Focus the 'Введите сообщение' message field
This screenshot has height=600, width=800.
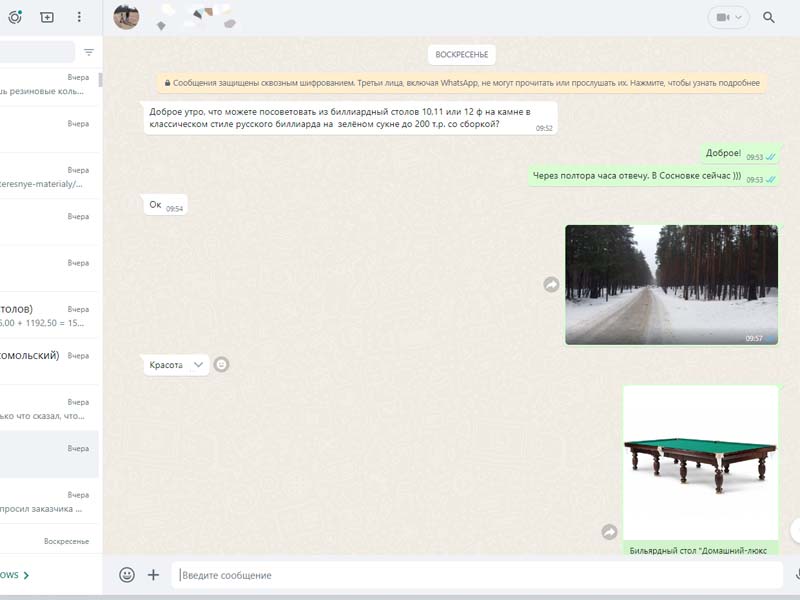pos(477,575)
